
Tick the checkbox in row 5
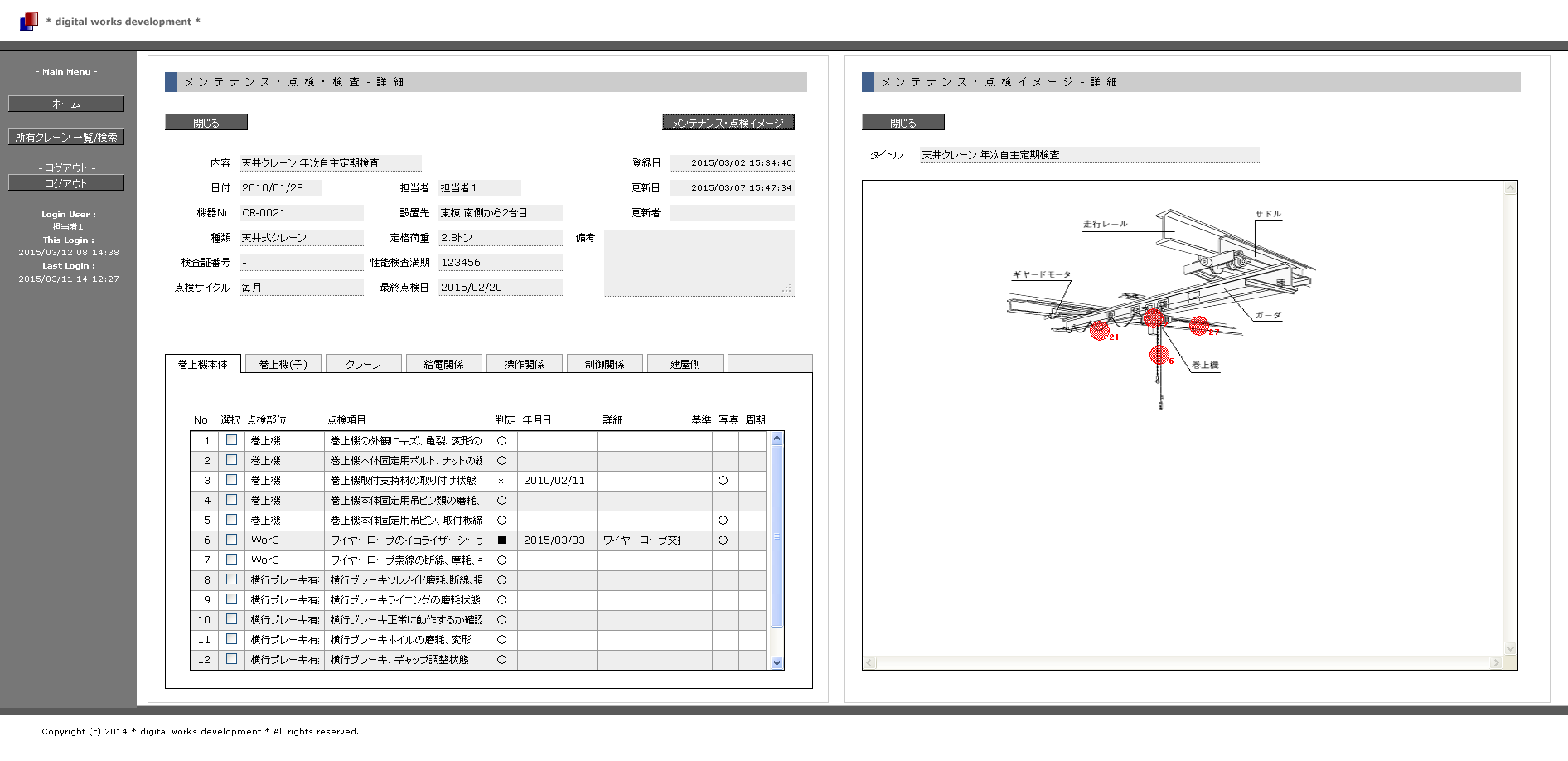click(x=232, y=520)
